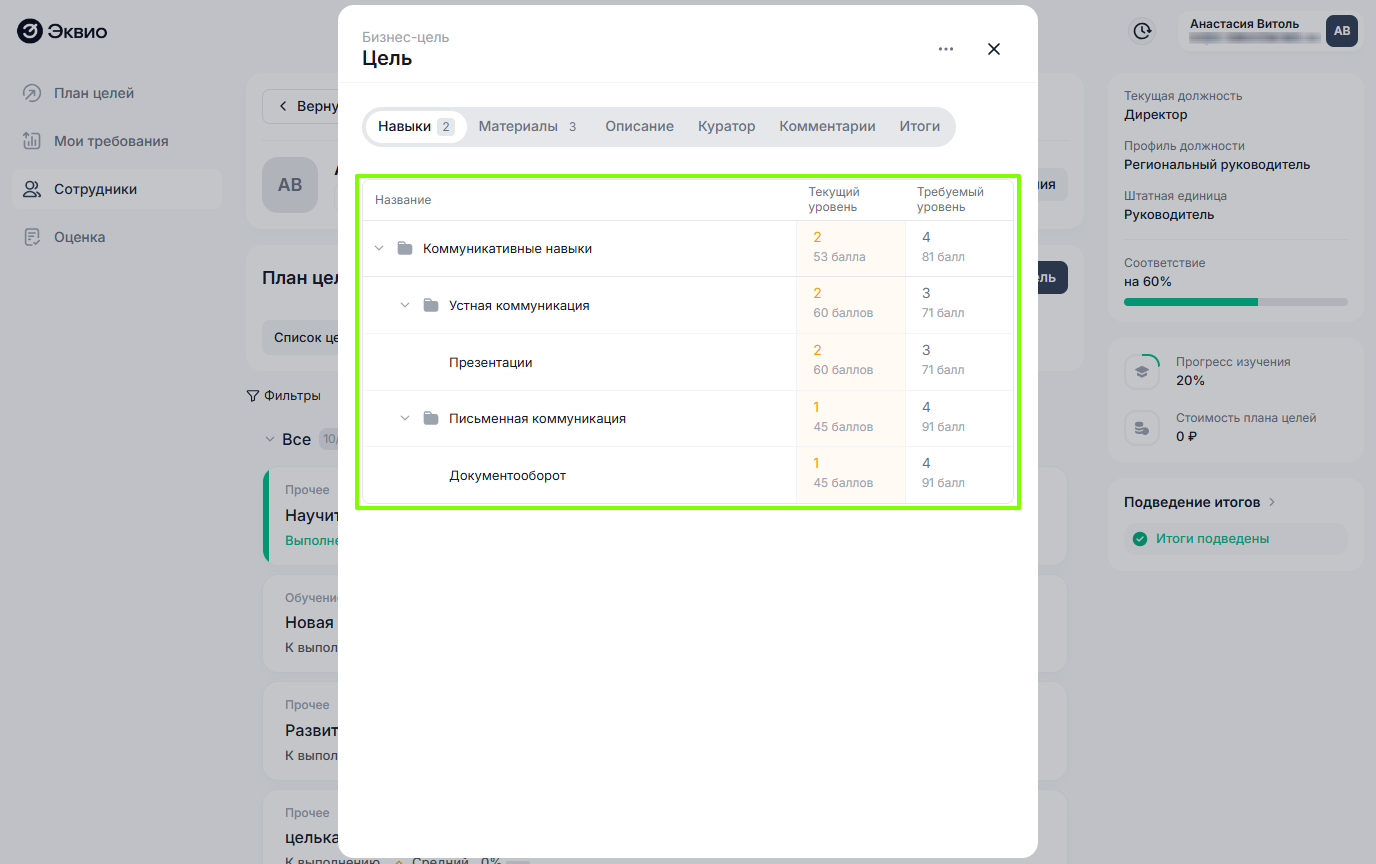Open План целей in sidebar
Screen dimensions: 1376x864
[x=117, y=93]
